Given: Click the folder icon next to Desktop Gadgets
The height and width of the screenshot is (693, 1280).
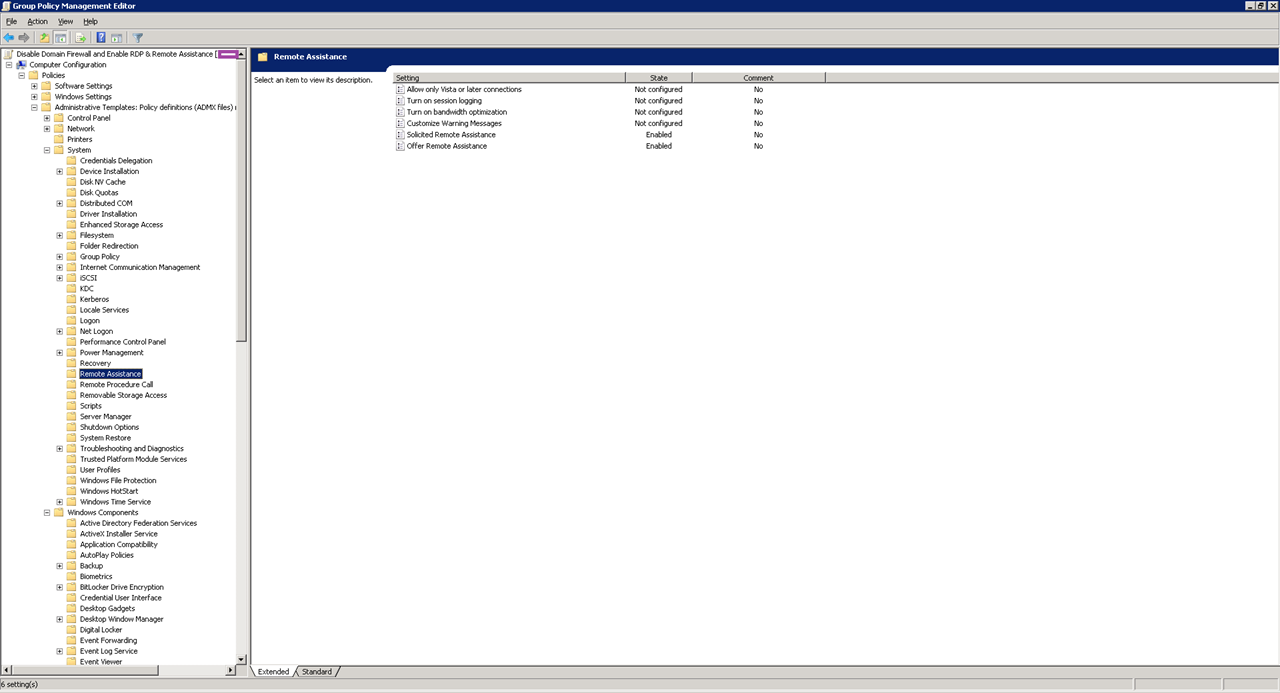Looking at the screenshot, I should pyautogui.click(x=71, y=609).
